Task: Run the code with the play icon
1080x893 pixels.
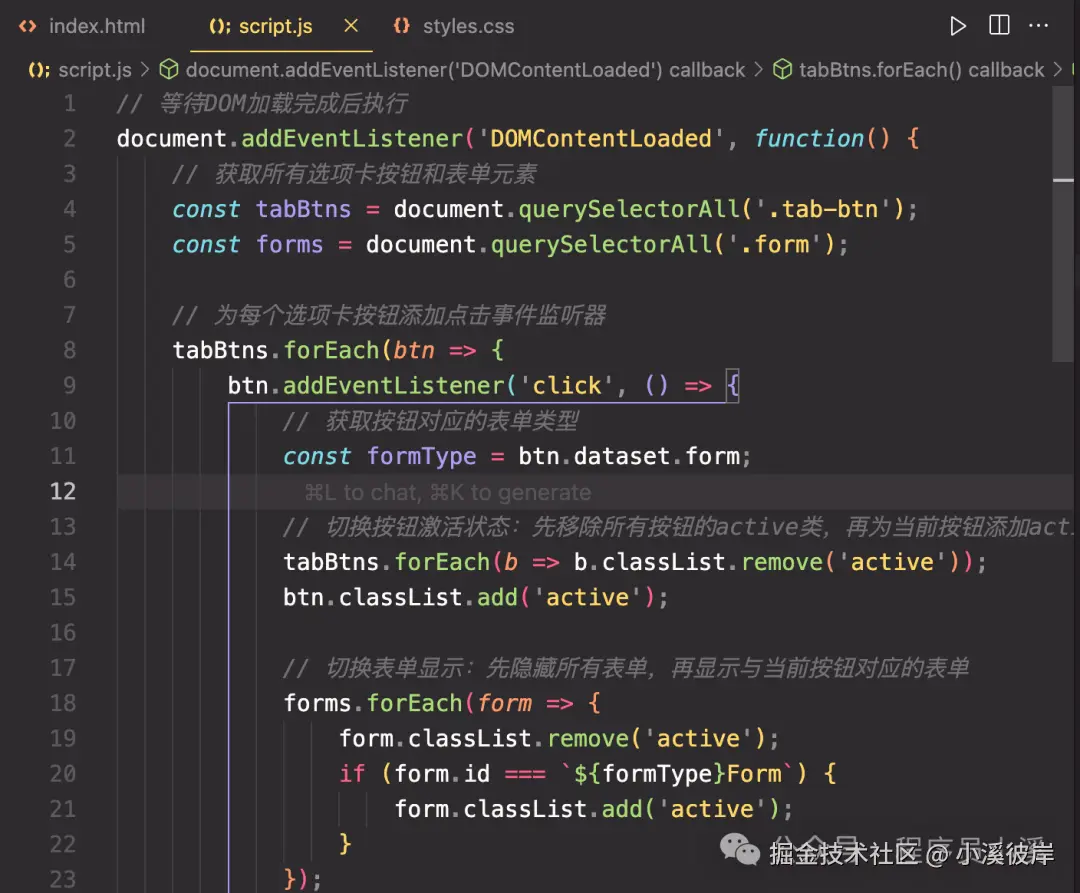Action: coord(957,26)
